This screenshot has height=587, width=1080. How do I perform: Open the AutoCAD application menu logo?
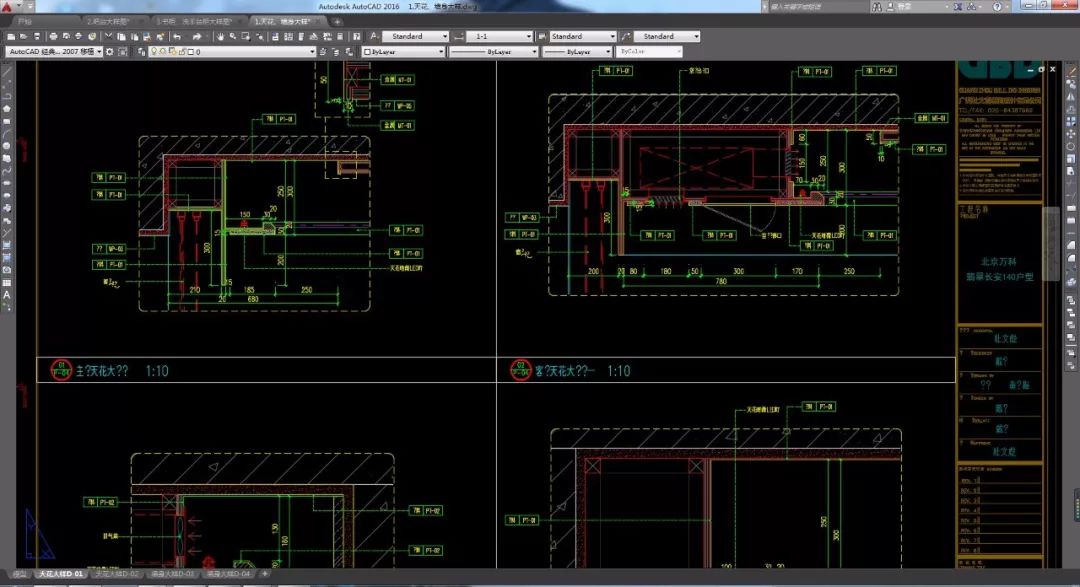[x=8, y=6]
